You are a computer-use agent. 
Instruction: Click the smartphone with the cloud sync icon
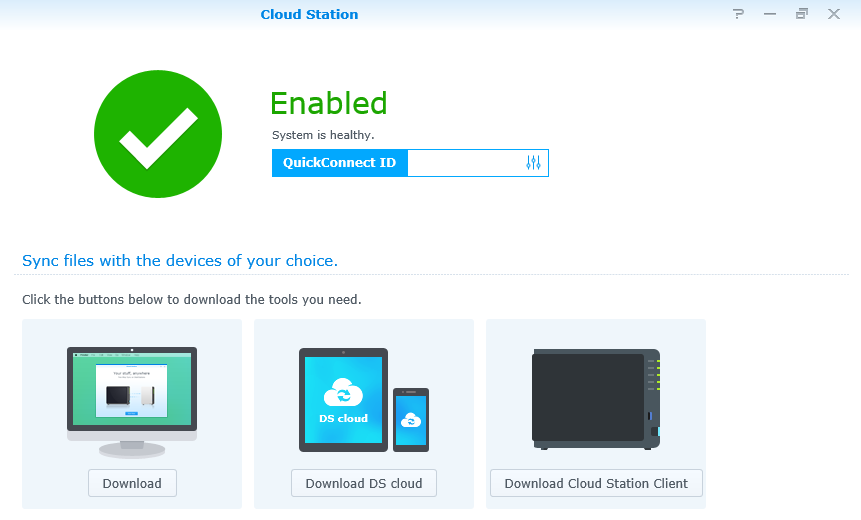pos(411,420)
